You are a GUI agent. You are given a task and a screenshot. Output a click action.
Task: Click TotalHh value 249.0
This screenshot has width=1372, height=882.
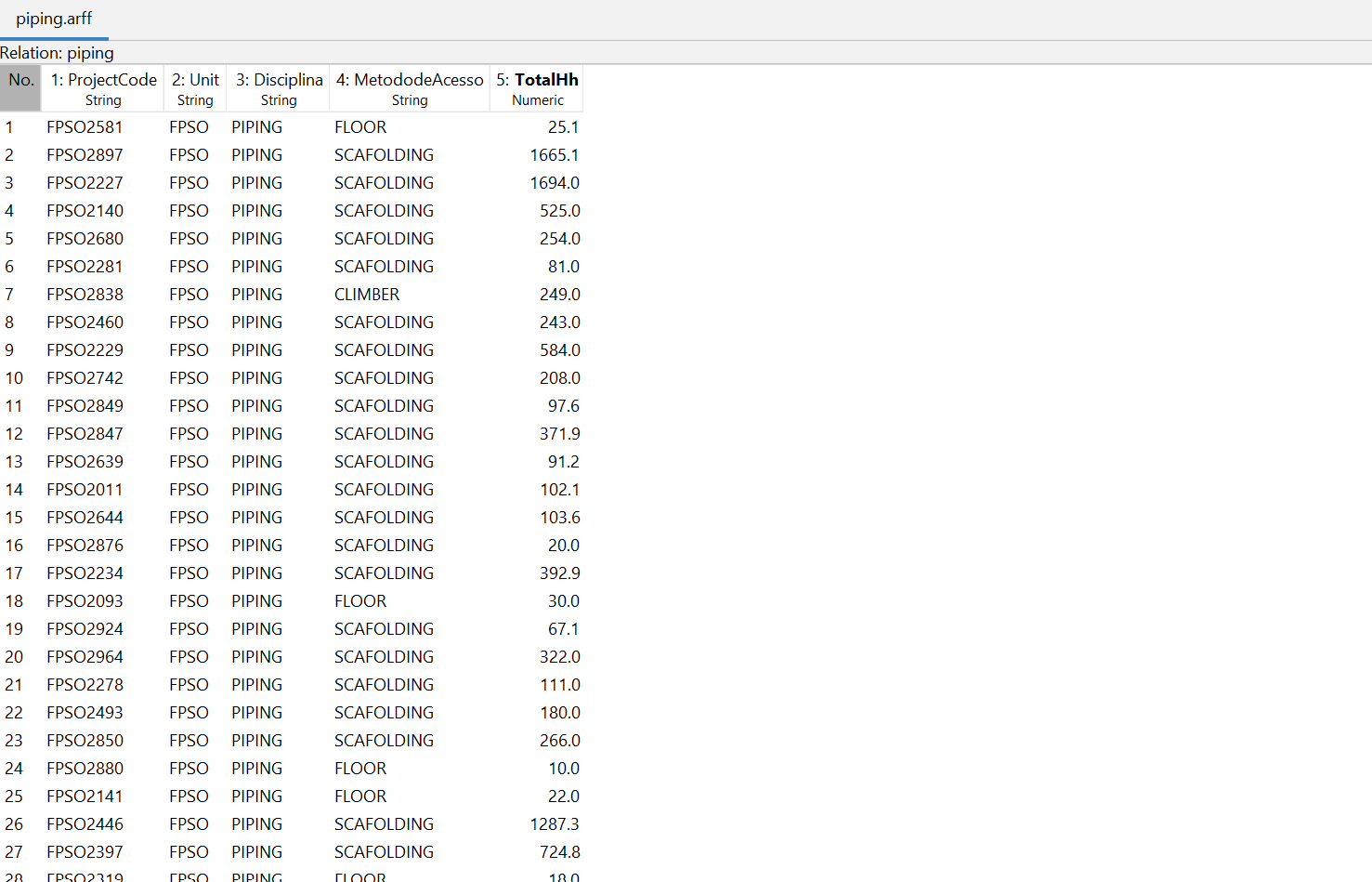[x=559, y=295]
